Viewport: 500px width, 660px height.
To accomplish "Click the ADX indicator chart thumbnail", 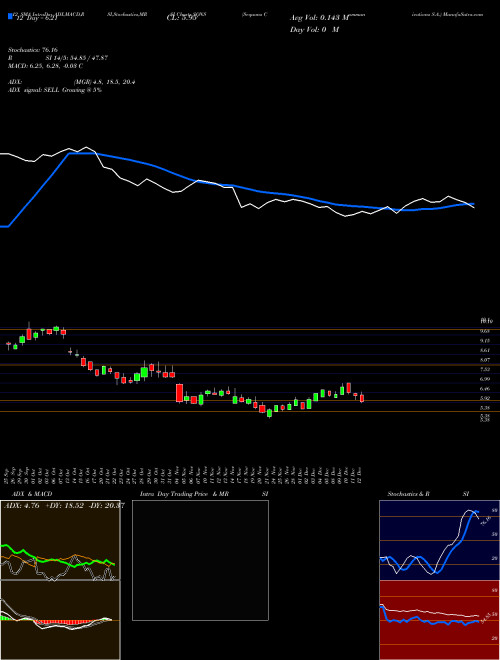I will click(x=60, y=540).
